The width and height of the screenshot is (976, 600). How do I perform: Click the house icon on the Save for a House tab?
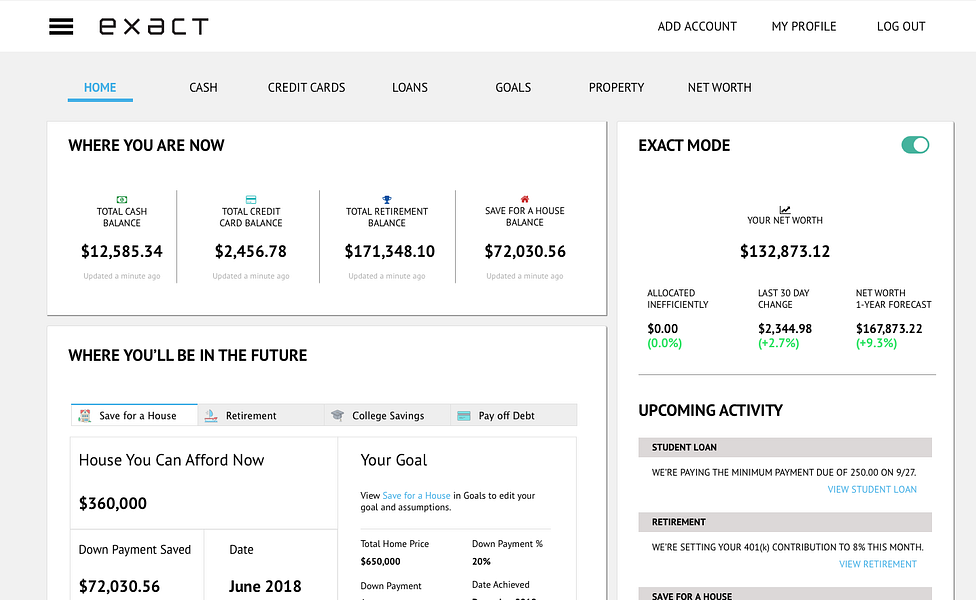[x=86, y=414]
